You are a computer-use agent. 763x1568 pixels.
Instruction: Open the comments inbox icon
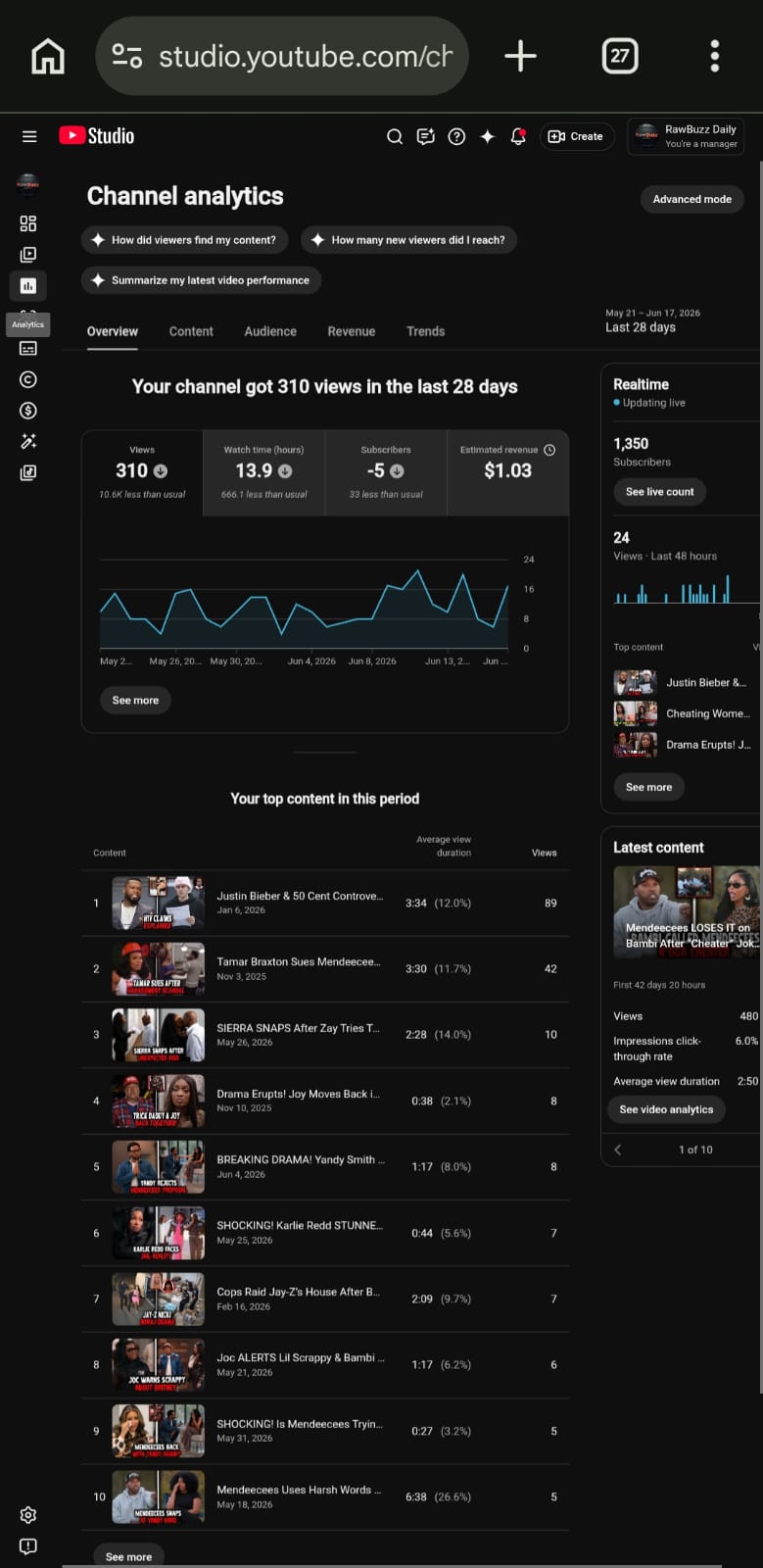pyautogui.click(x=425, y=136)
